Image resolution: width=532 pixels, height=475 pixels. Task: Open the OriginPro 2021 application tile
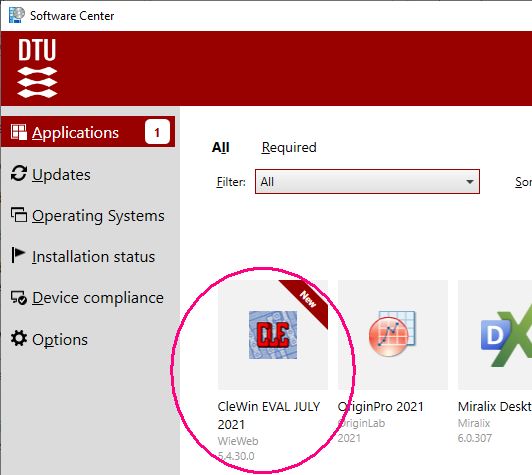tap(393, 362)
